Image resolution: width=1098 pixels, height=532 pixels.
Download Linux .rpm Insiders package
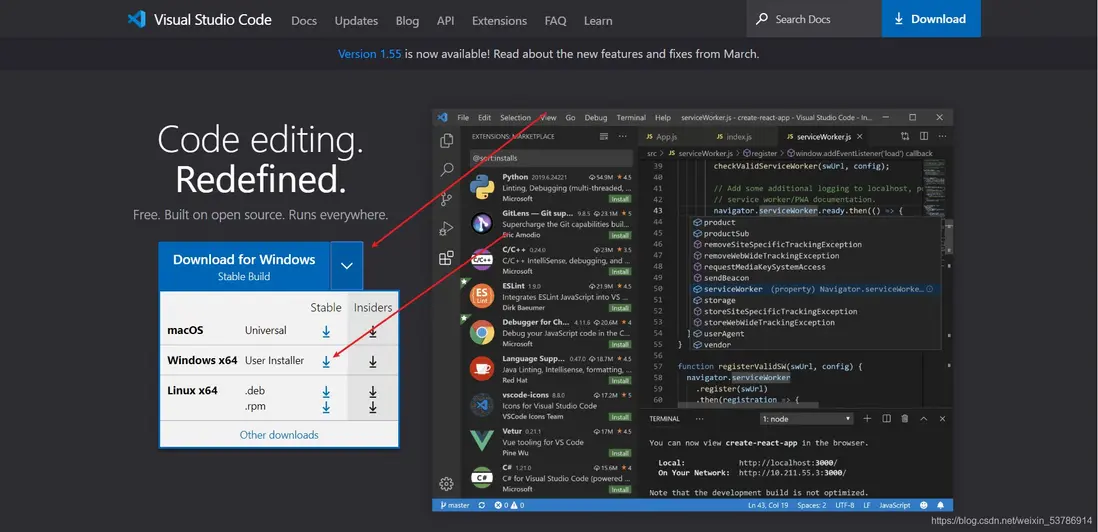[x=373, y=407]
